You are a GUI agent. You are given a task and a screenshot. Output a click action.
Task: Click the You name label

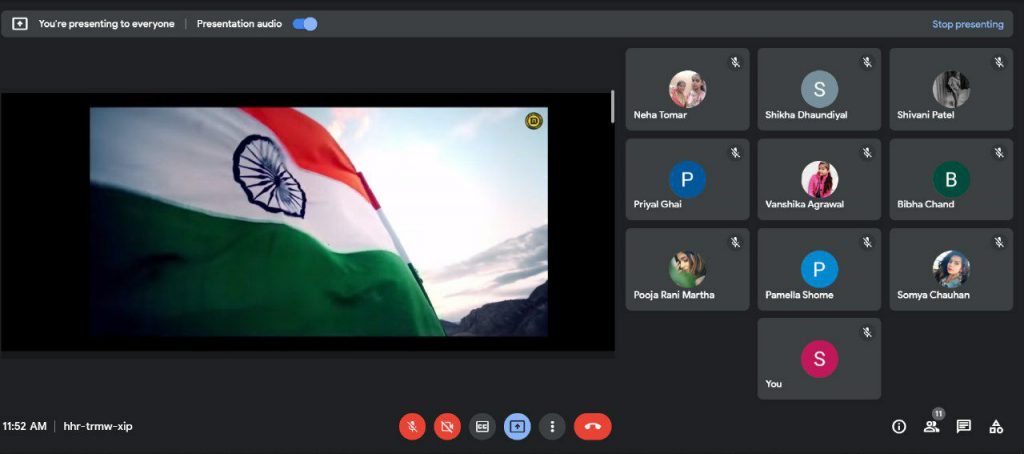coord(773,384)
